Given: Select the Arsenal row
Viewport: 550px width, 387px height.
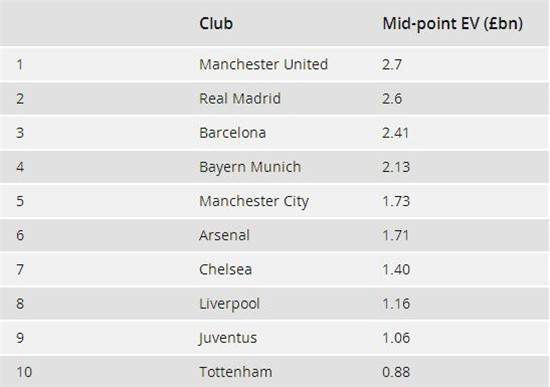Looking at the screenshot, I should click(x=274, y=235).
